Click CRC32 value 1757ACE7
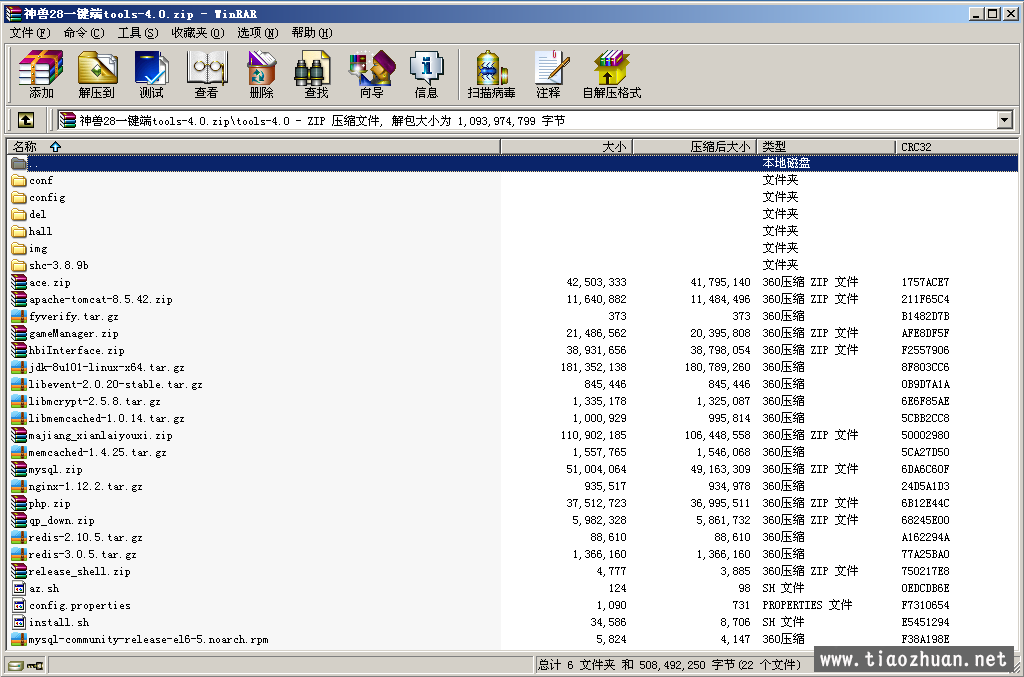Viewport: 1024px width, 677px height. [x=925, y=282]
